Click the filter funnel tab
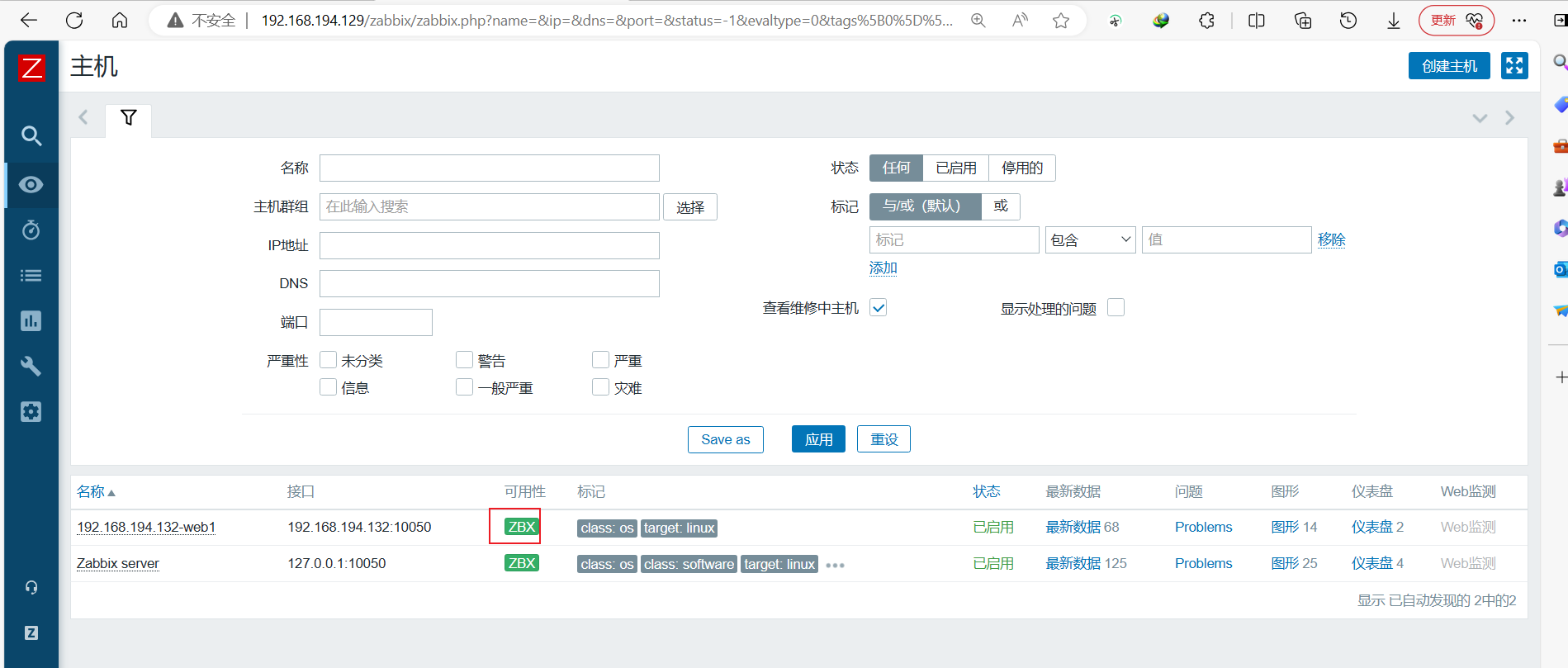 click(129, 118)
